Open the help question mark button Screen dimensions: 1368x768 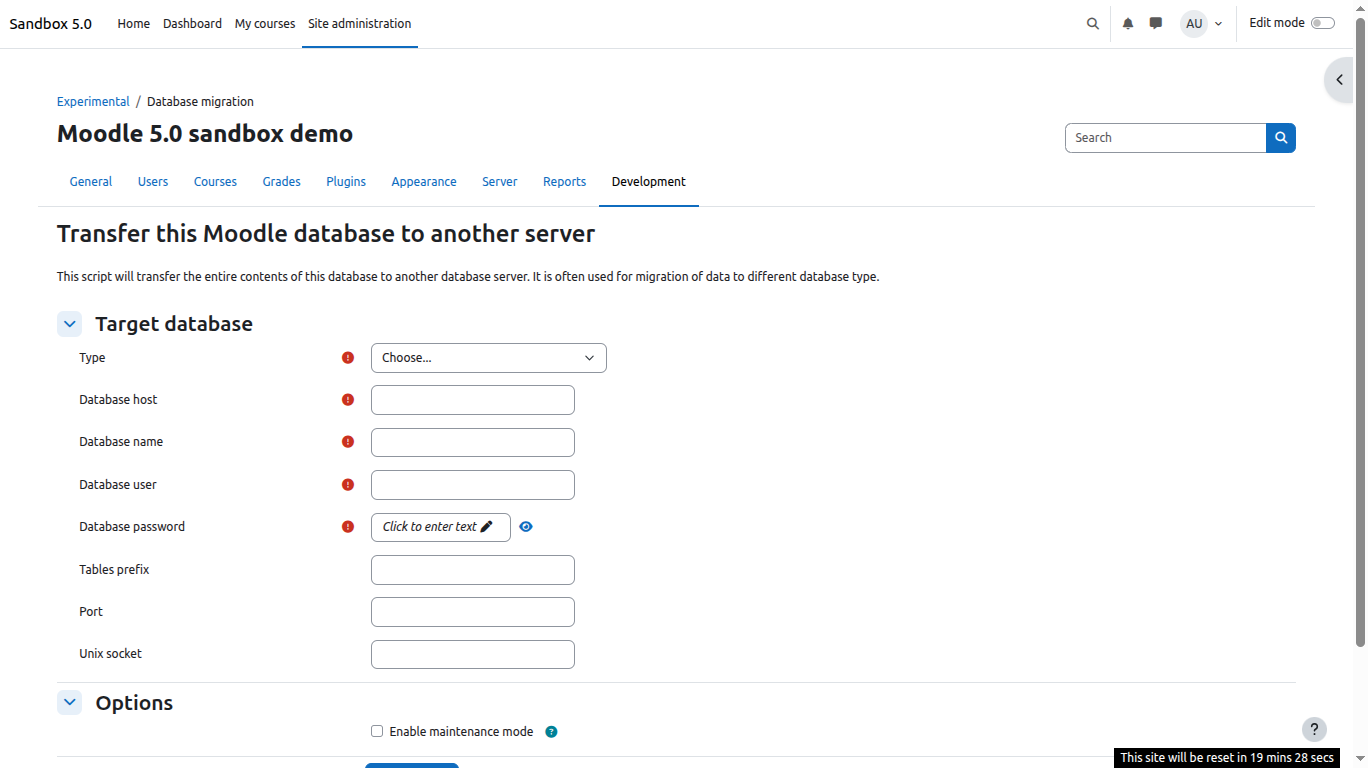pyautogui.click(x=1314, y=729)
